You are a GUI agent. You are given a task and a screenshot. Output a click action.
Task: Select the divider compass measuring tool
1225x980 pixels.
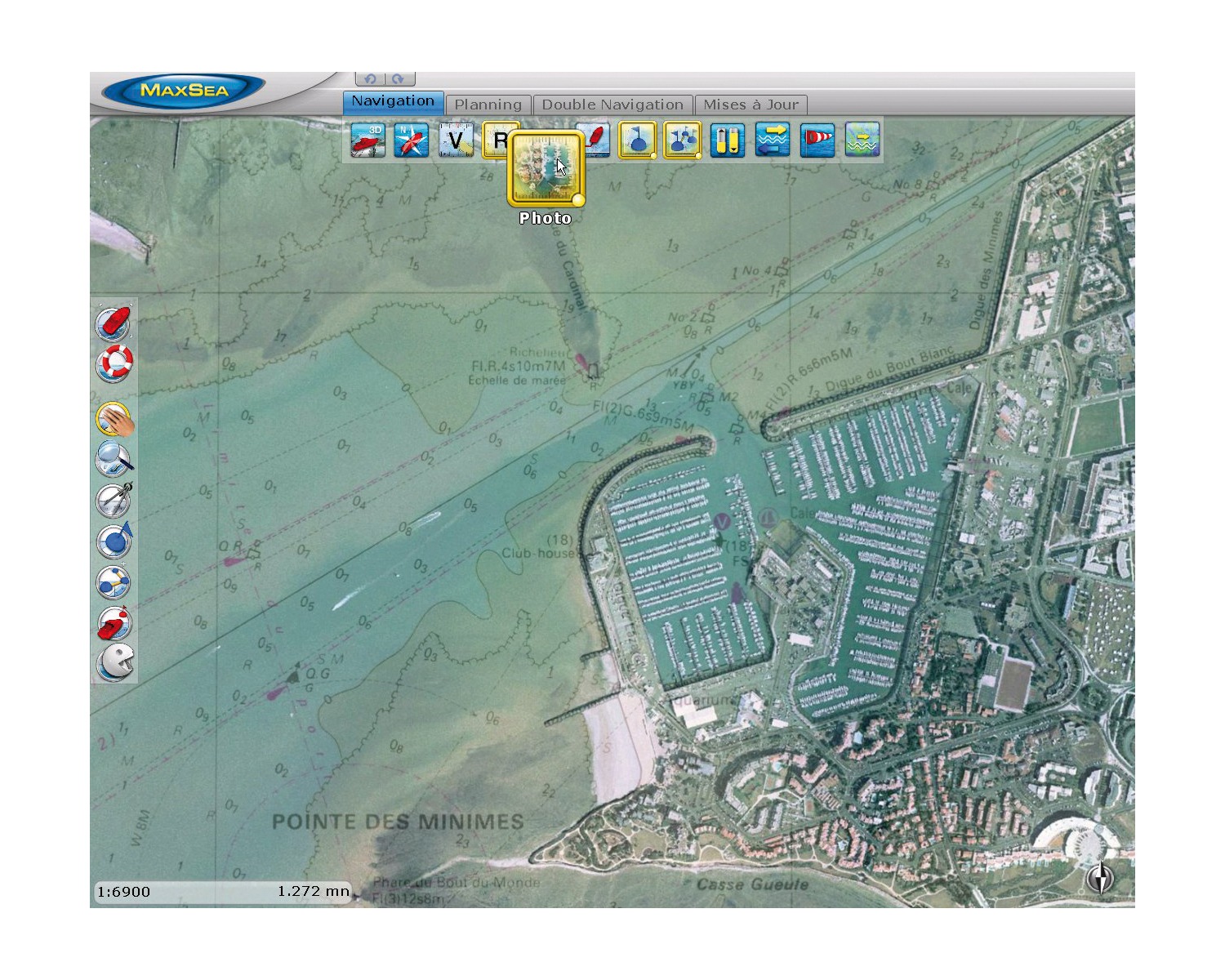[114, 500]
